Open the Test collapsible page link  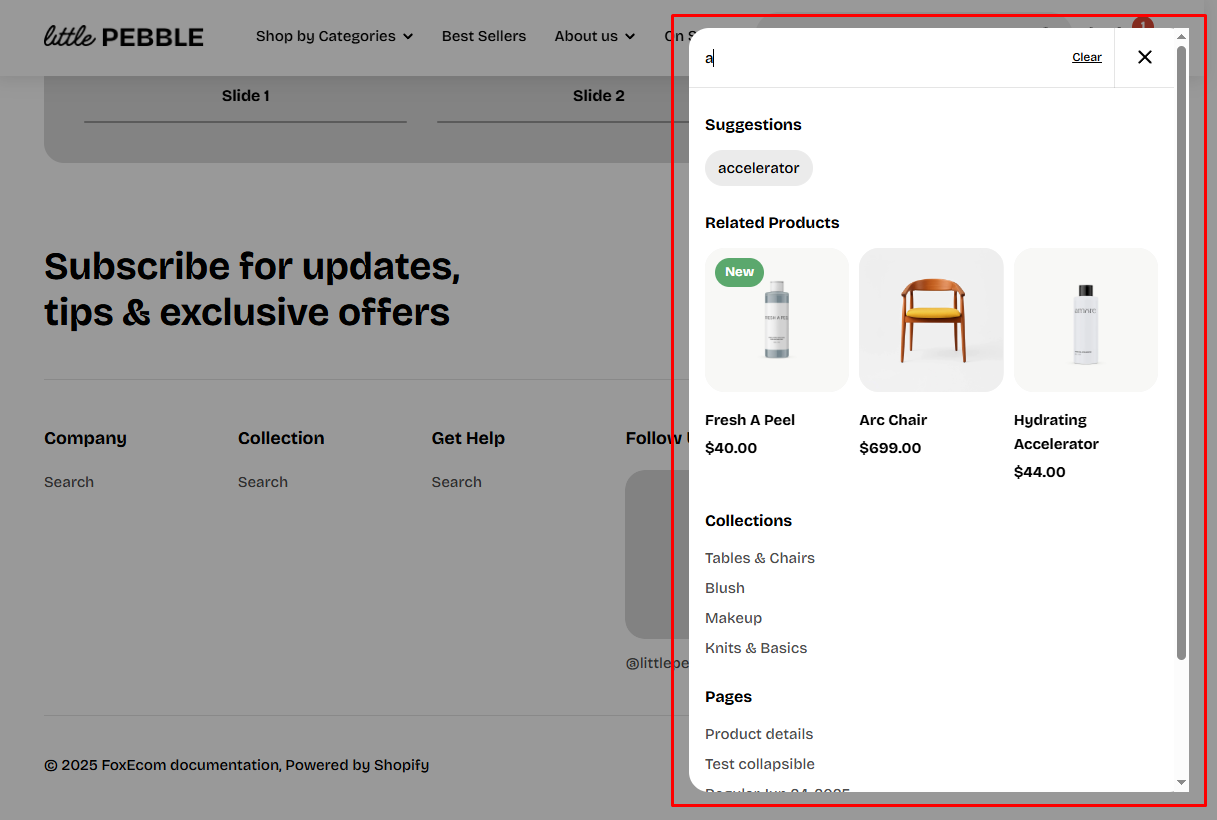(759, 764)
